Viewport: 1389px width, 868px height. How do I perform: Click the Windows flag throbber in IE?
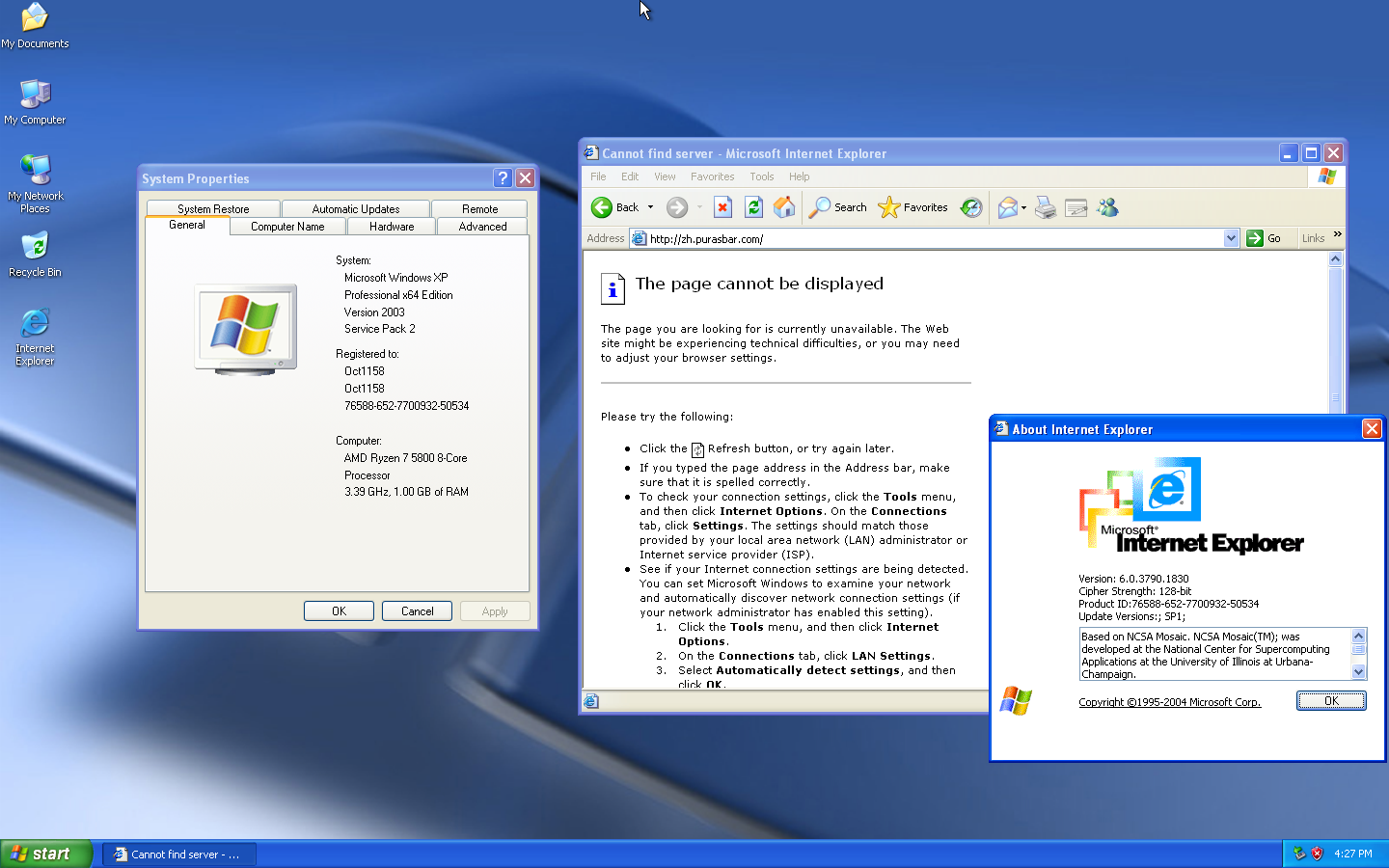pos(1327,176)
